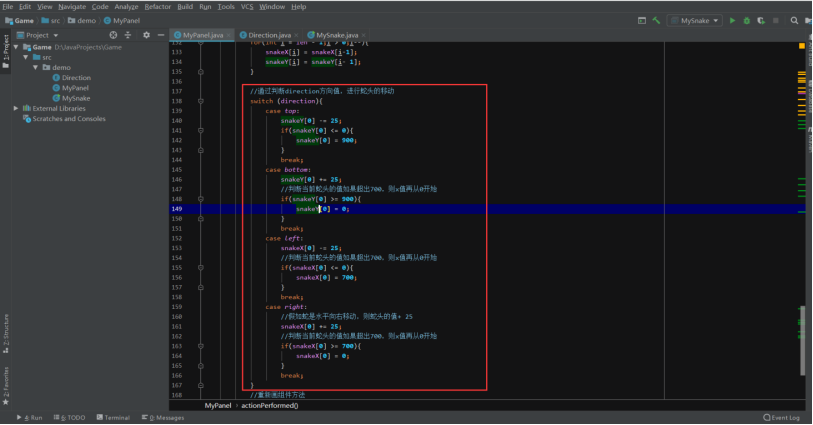Close the MyPanel.java editor tab
The image size is (813, 425).
point(228,35)
